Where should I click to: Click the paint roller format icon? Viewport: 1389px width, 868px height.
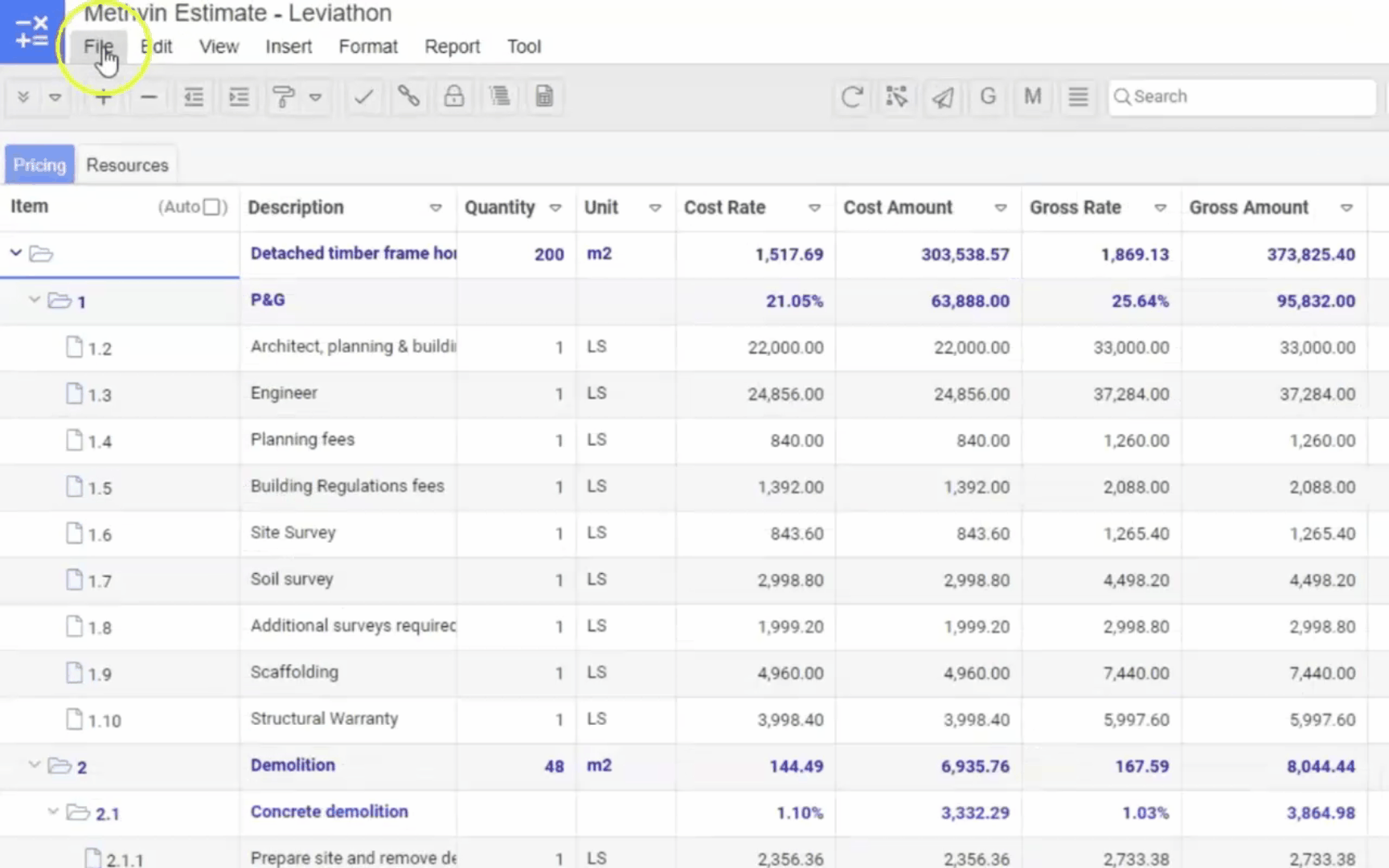tap(283, 97)
